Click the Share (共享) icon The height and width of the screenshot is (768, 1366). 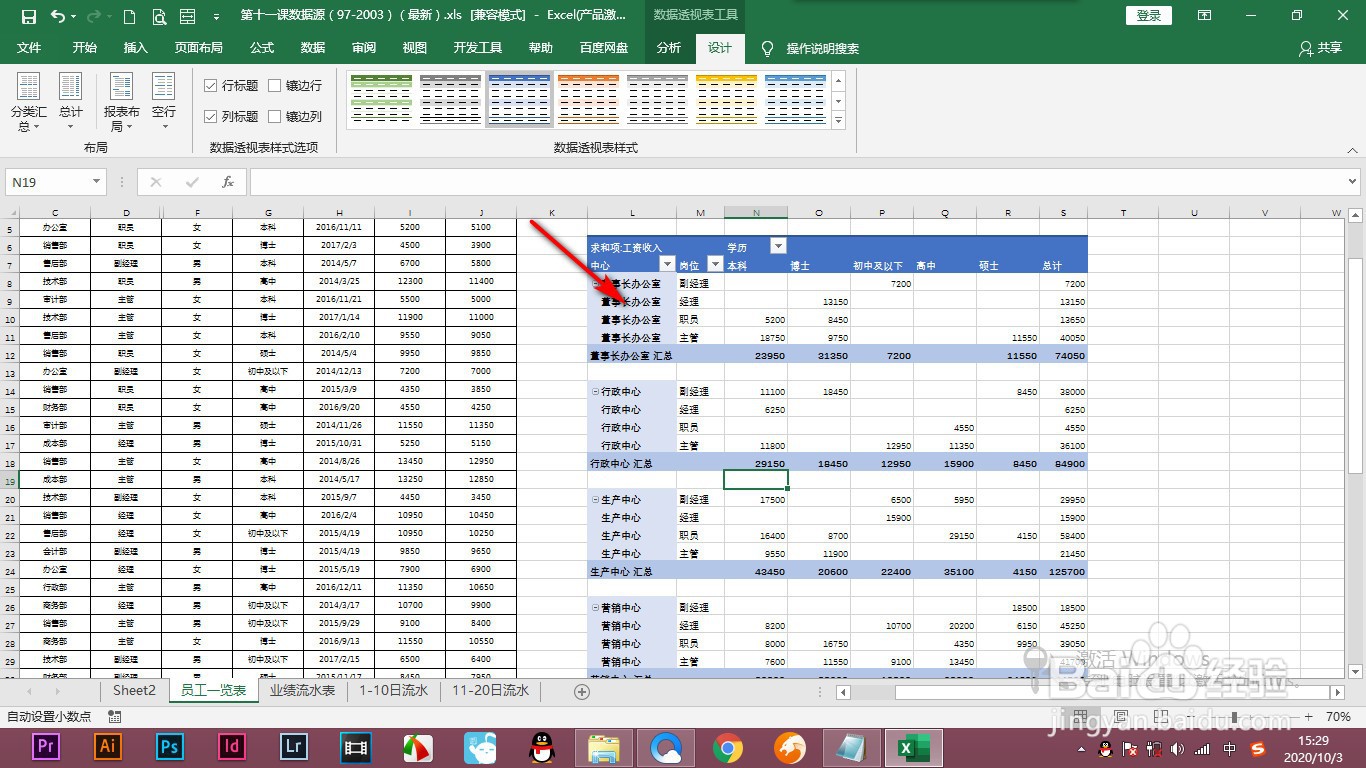pos(1320,48)
